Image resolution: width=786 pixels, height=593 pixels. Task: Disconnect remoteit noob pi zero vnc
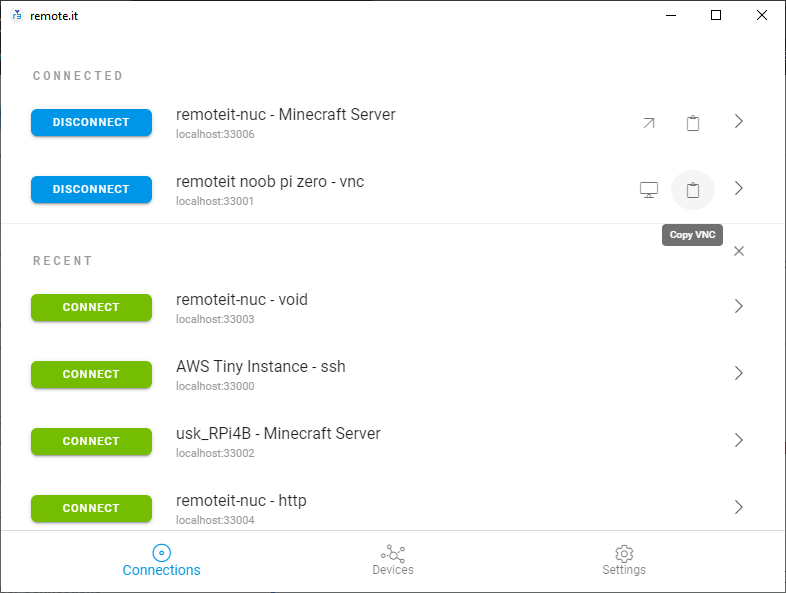click(91, 189)
